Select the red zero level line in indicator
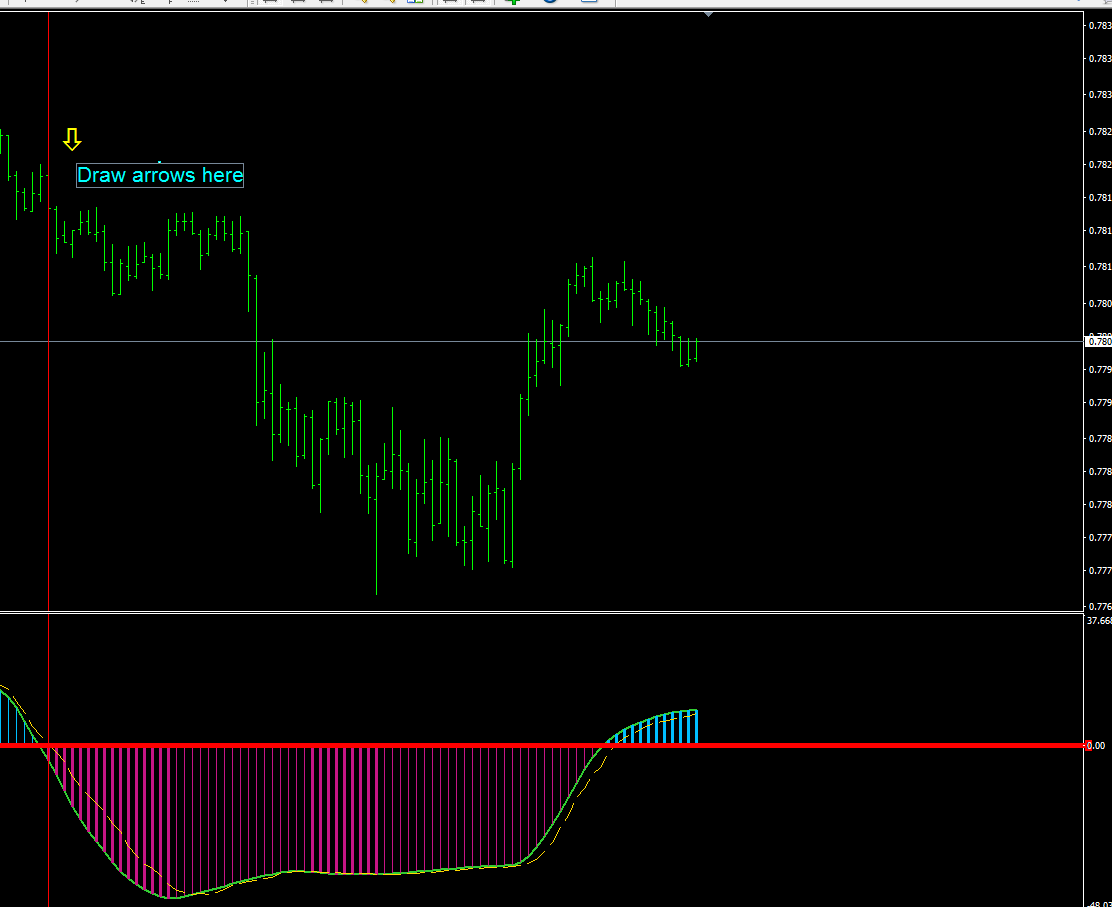 [542, 745]
